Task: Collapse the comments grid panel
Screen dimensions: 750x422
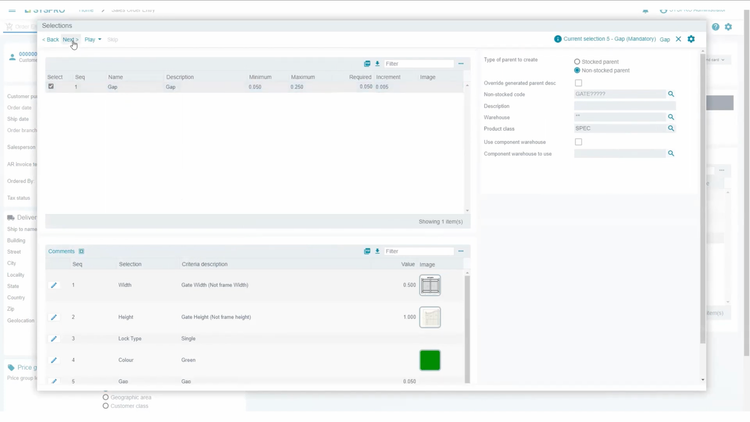Action: (x=461, y=251)
